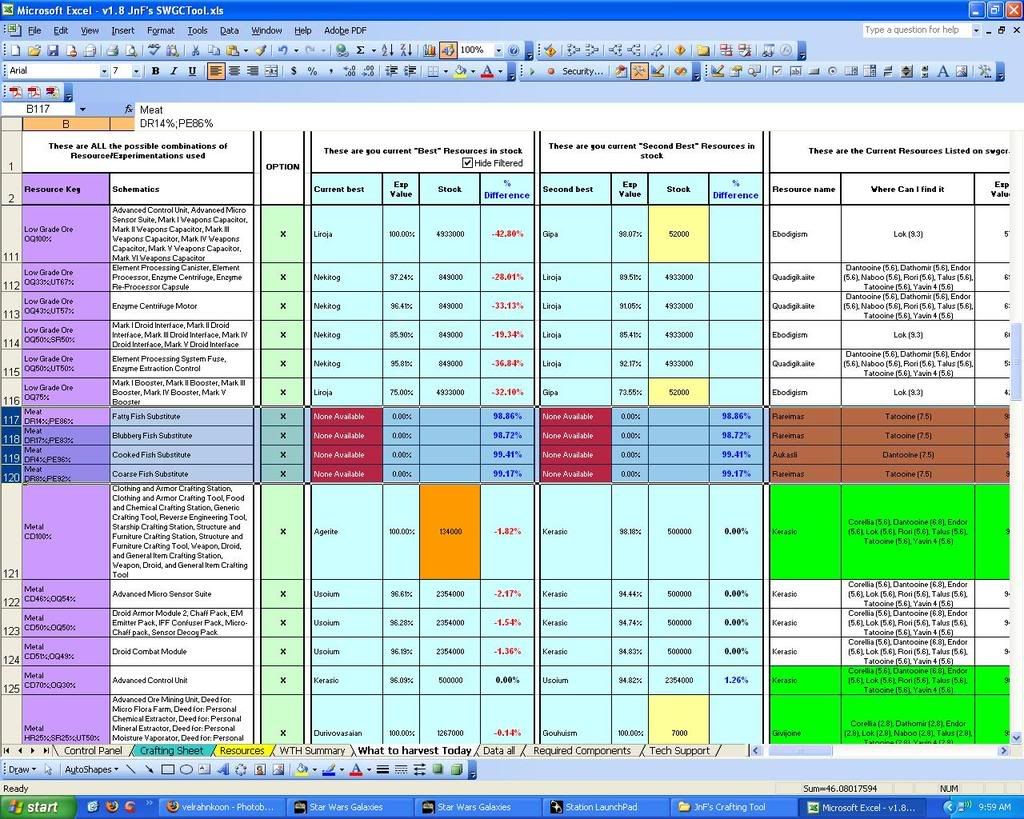This screenshot has width=1024, height=819.
Task: Center text with the Center alignment icon
Action: click(234, 71)
